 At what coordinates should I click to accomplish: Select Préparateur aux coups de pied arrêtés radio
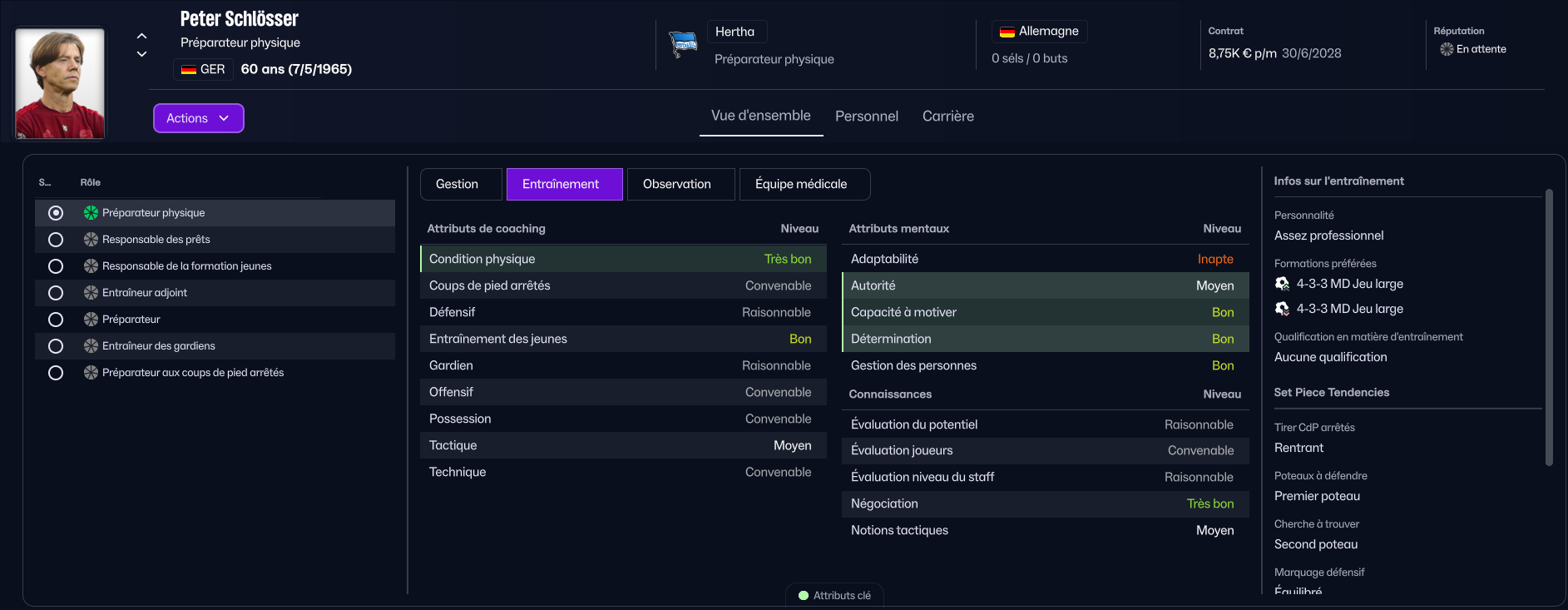56,373
